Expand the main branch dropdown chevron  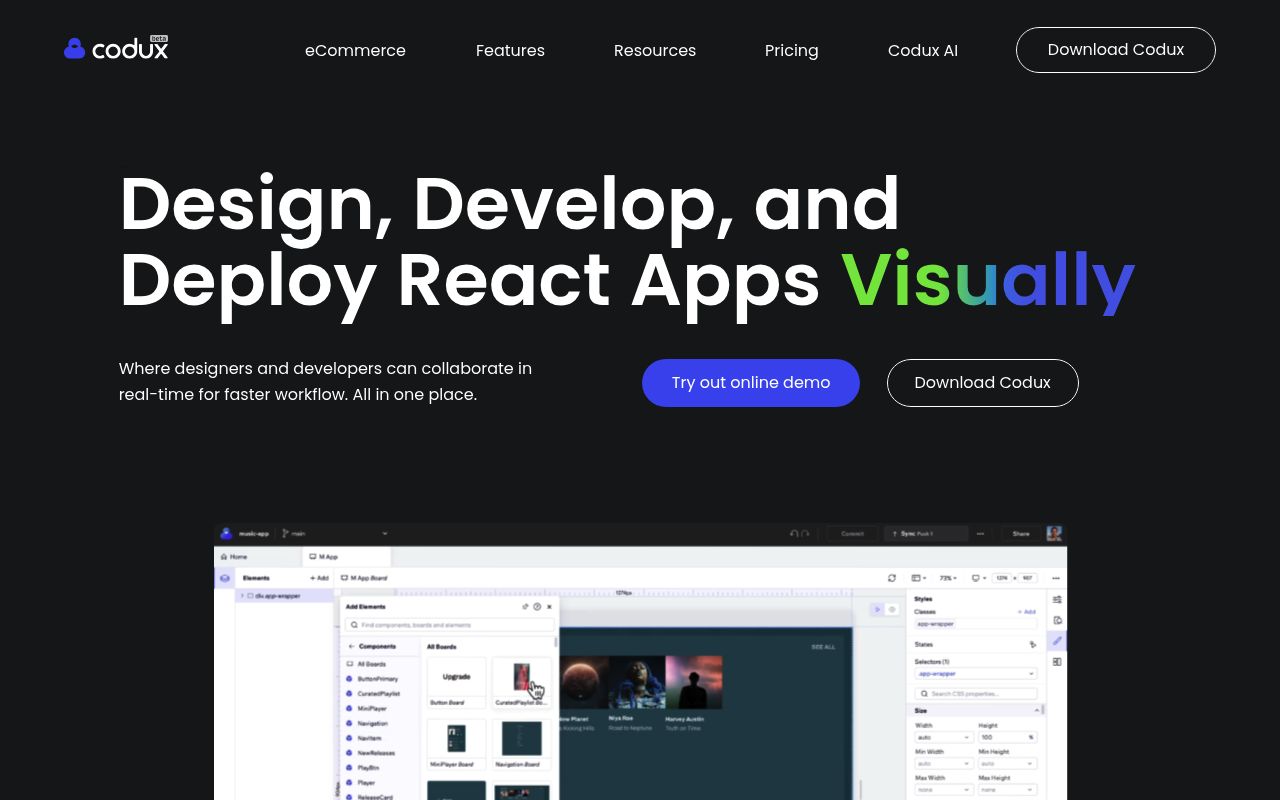[x=384, y=534]
